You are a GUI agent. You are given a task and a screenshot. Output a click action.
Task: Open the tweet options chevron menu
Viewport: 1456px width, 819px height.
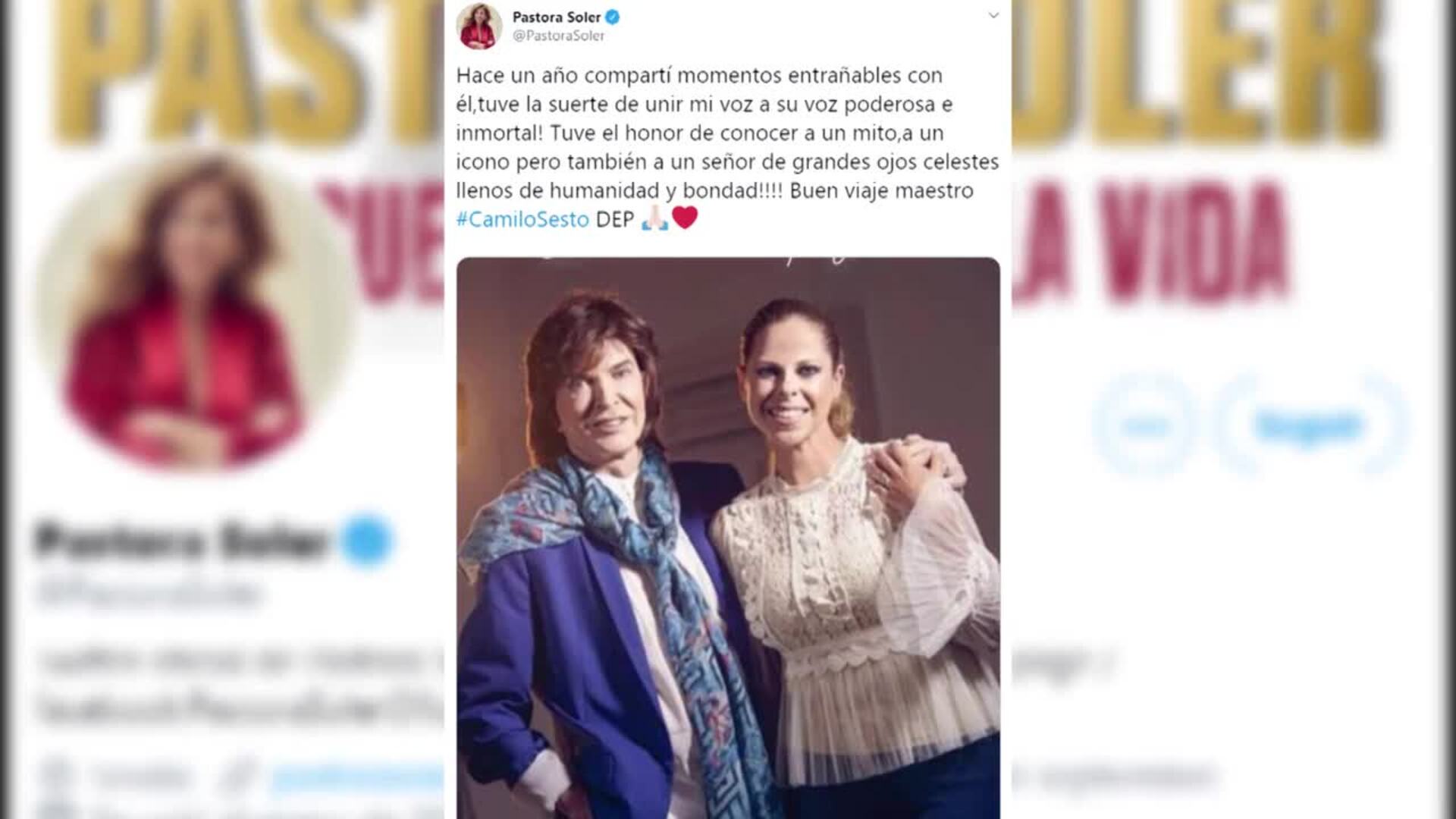(993, 16)
